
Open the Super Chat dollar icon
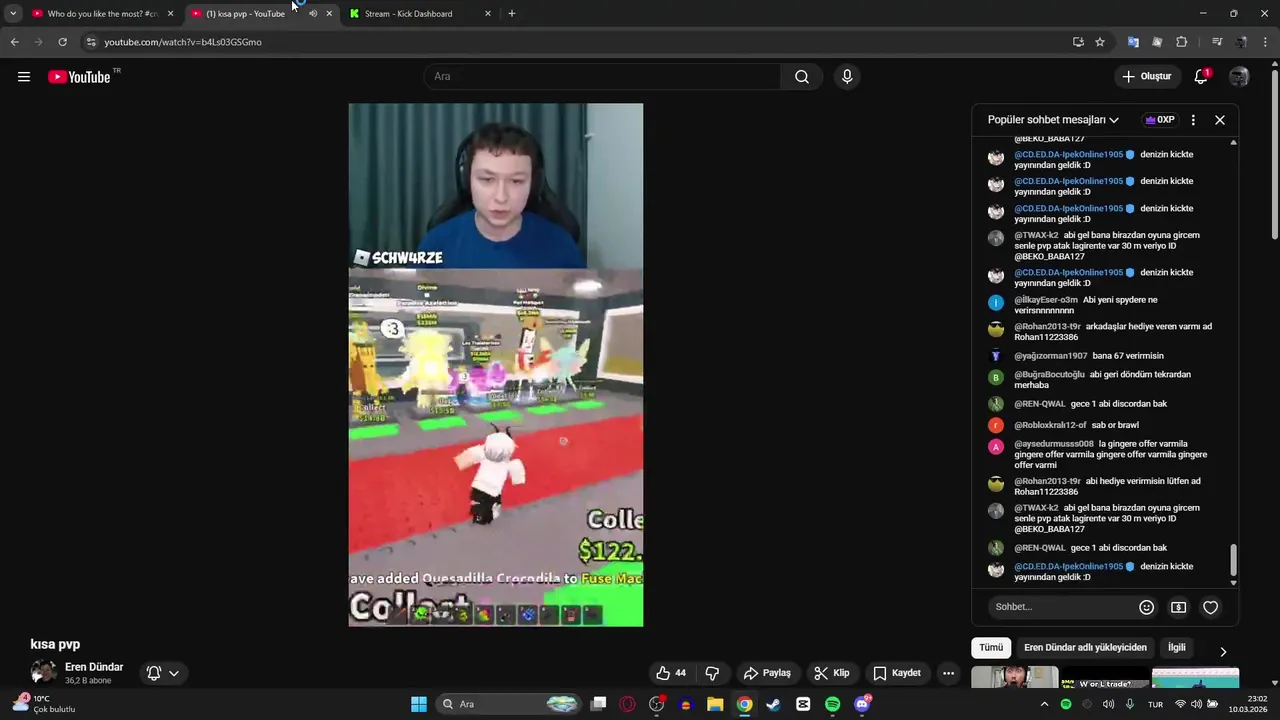(1179, 607)
